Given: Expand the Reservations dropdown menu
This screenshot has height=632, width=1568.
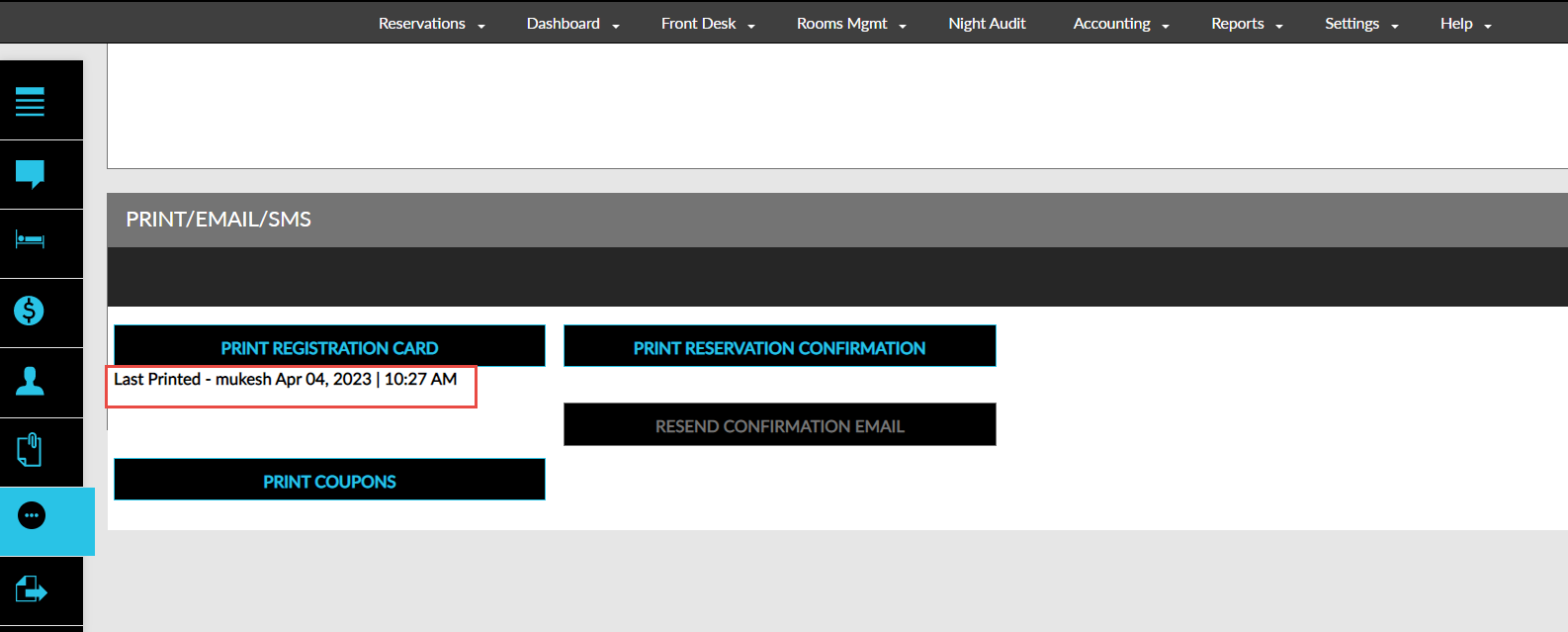Looking at the screenshot, I should (x=431, y=24).
